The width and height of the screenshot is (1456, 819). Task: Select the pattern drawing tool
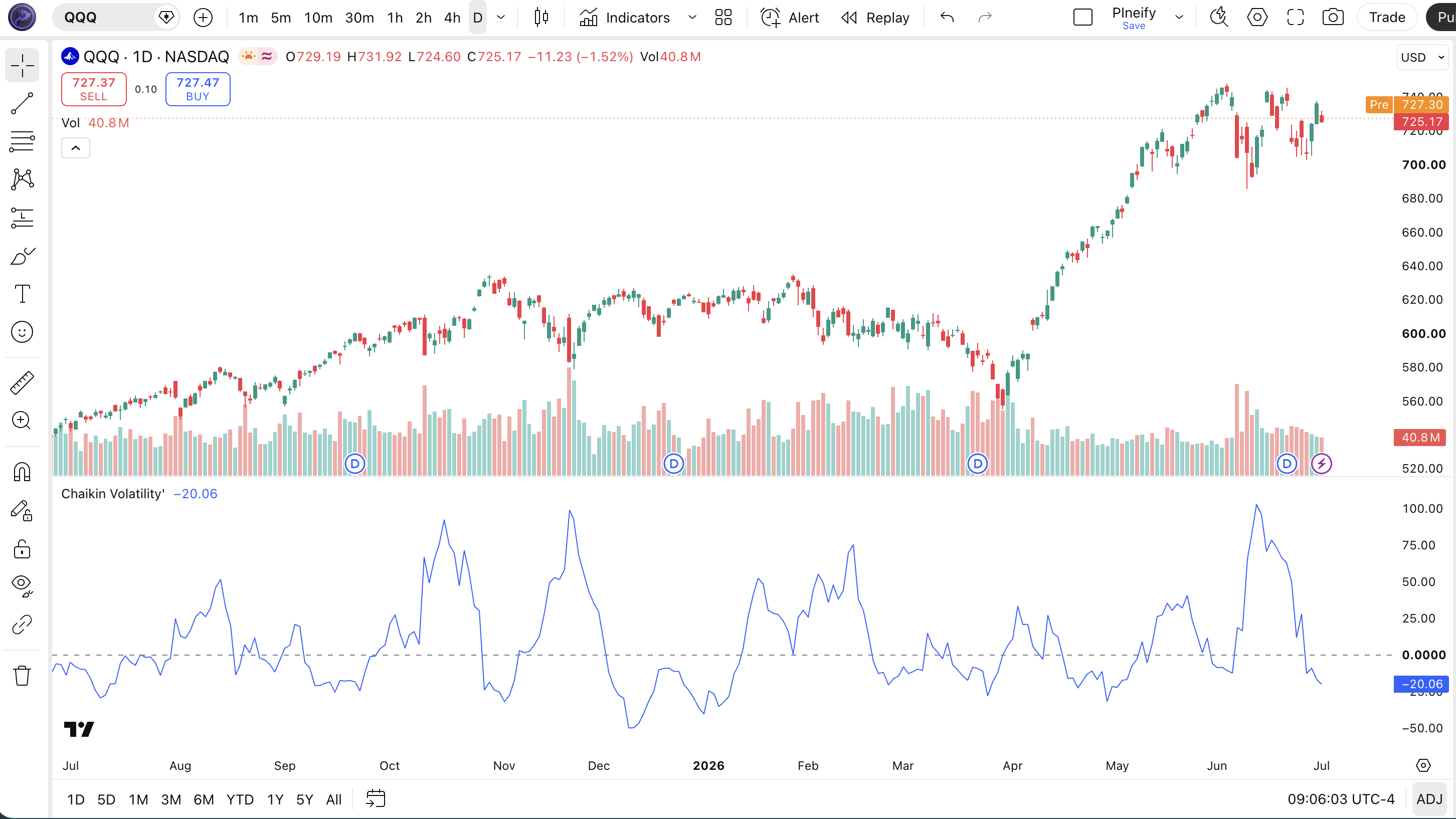click(22, 179)
